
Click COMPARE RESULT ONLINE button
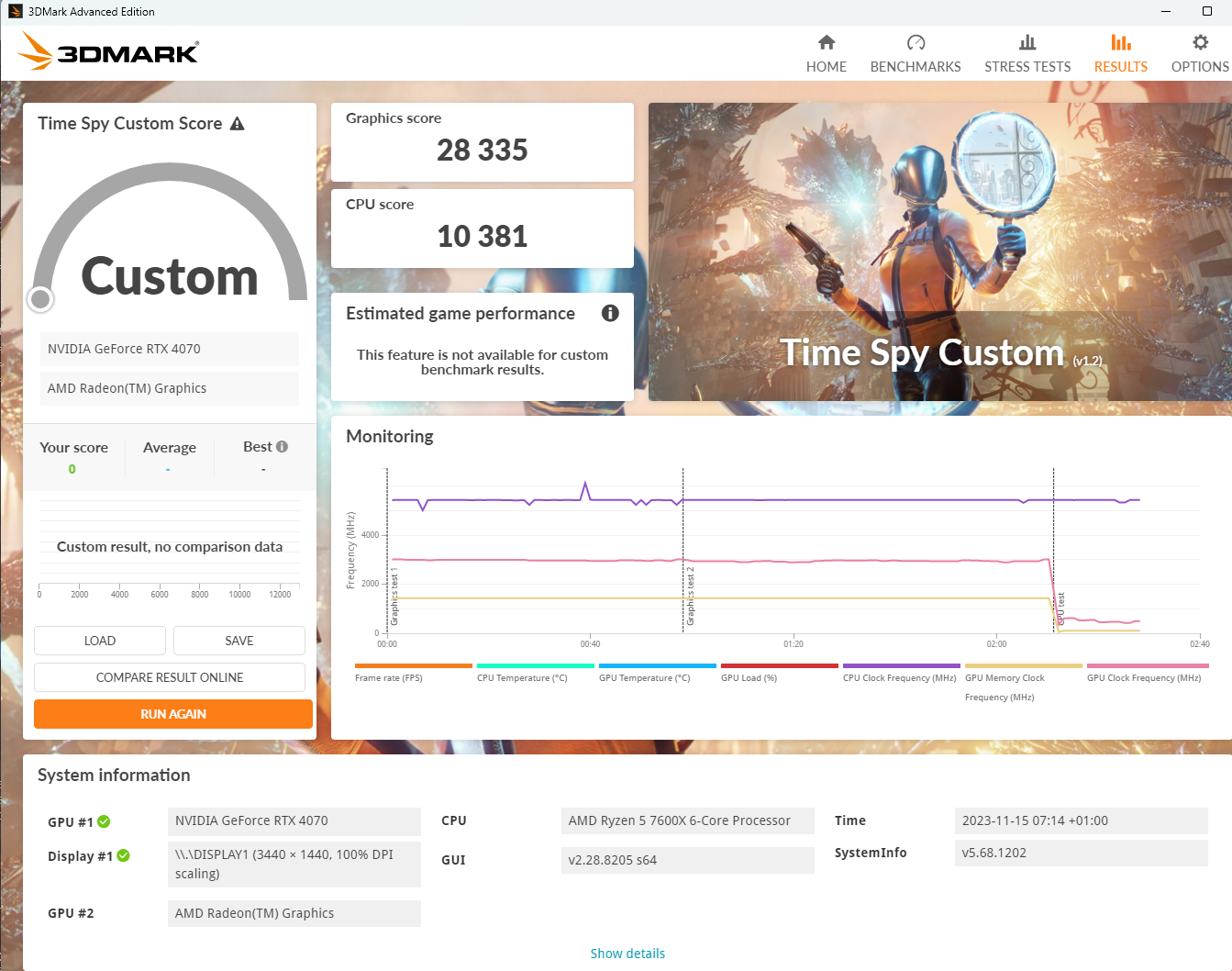coord(170,677)
